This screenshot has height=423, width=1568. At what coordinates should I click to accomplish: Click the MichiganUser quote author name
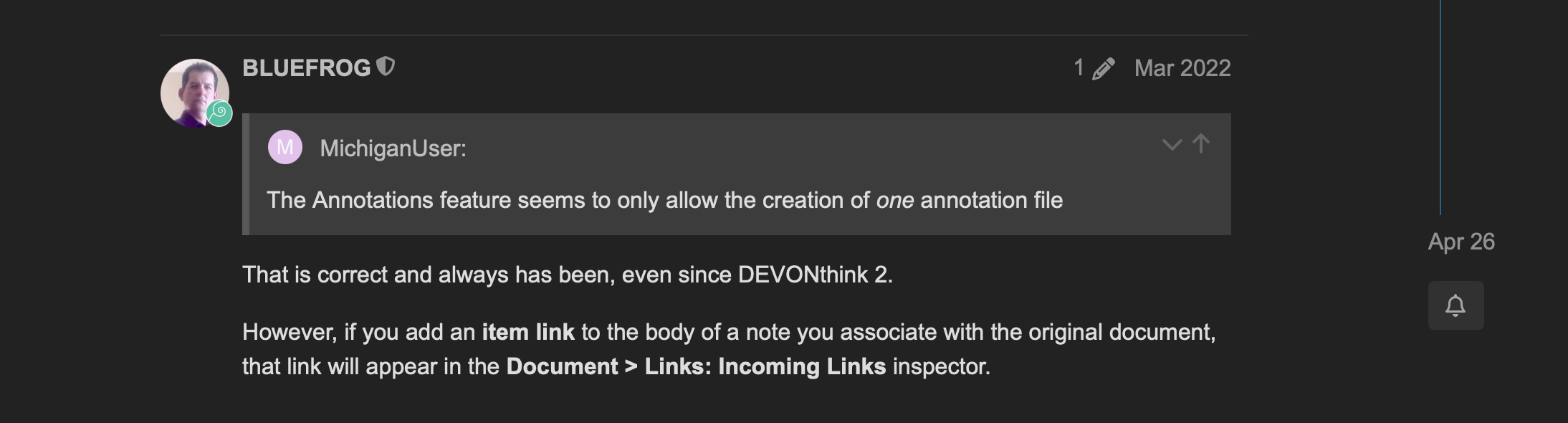pos(393,148)
